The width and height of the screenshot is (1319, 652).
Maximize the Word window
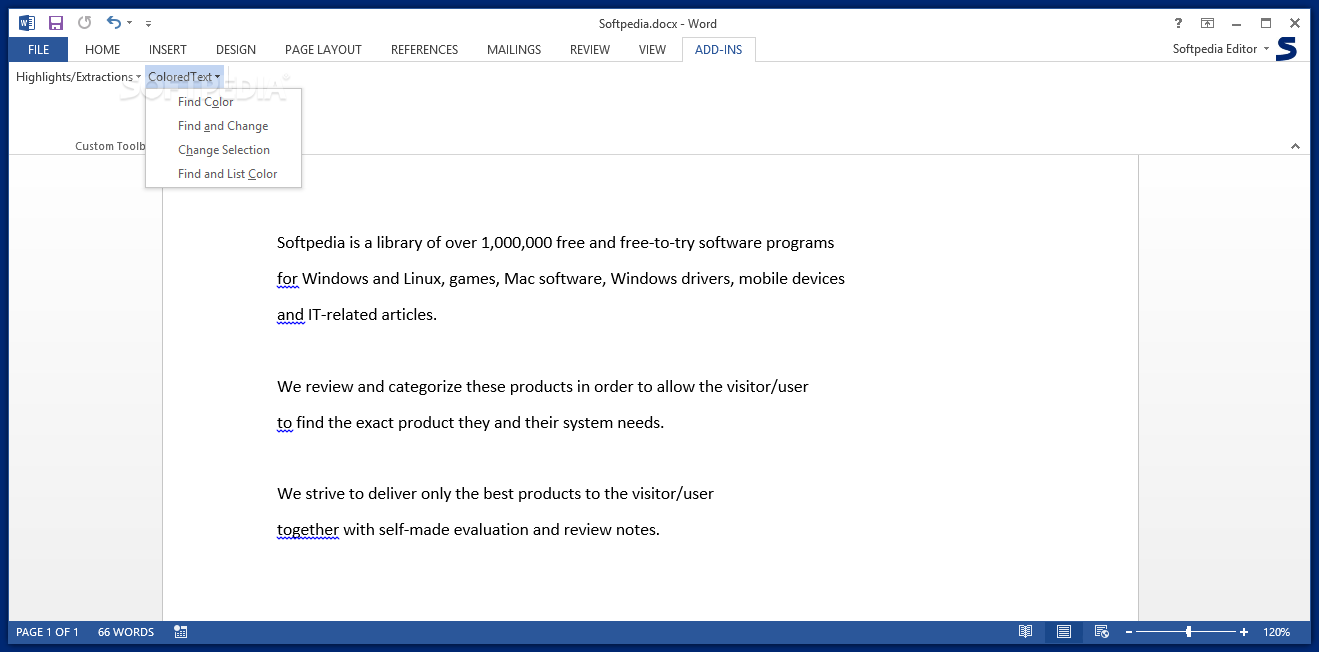coord(1266,23)
